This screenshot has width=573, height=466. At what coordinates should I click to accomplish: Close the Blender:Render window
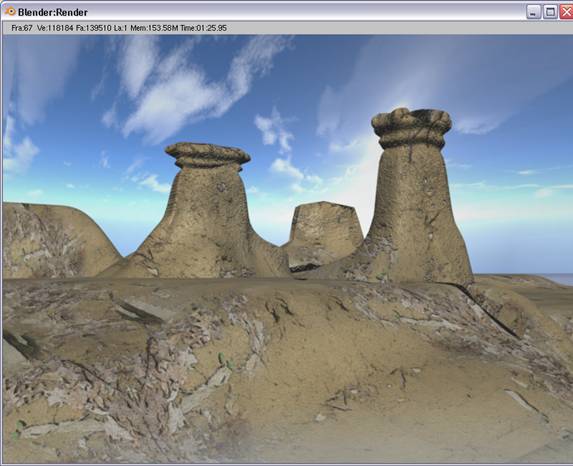coord(566,12)
